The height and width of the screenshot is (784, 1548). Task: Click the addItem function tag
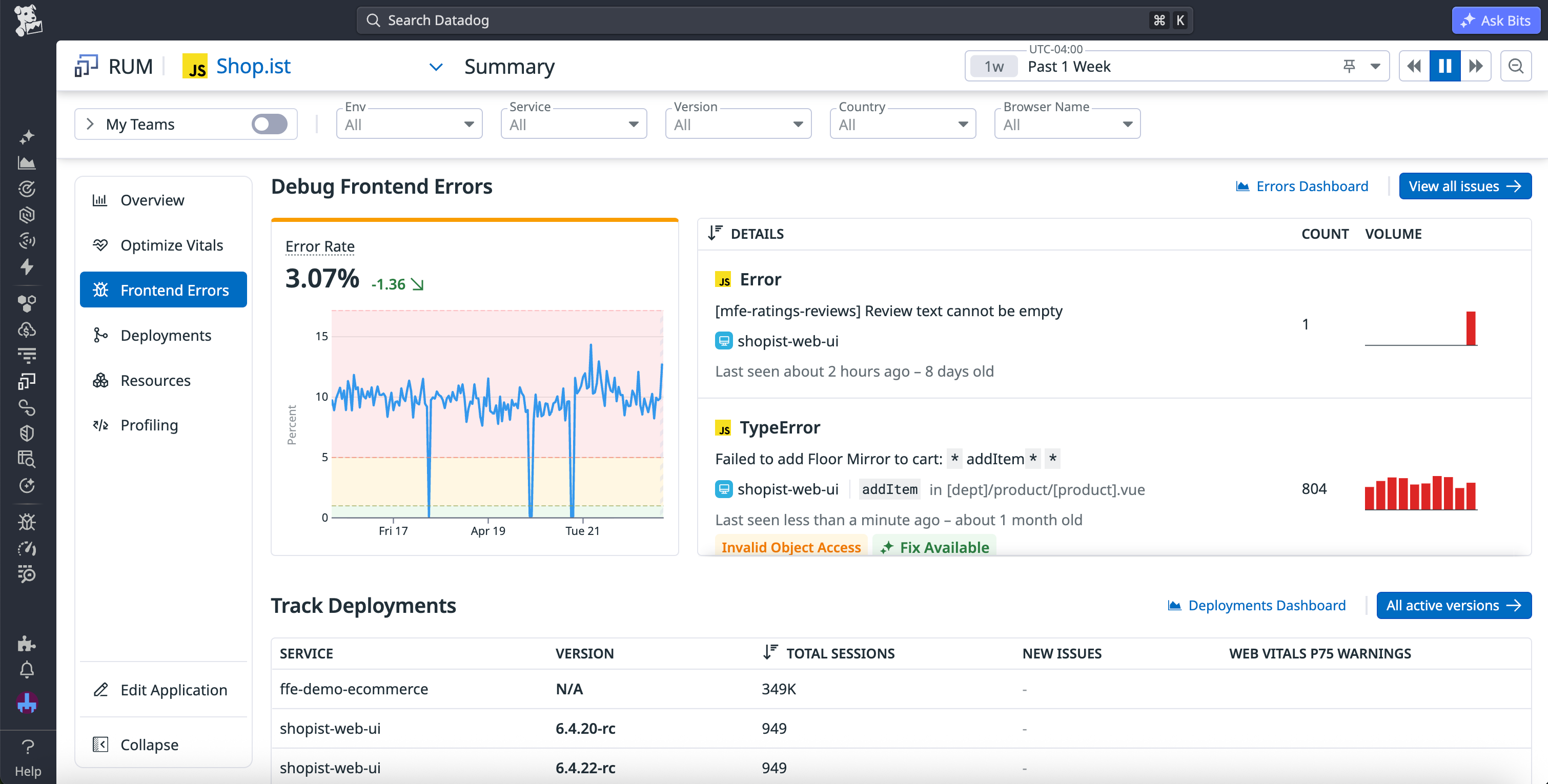click(x=889, y=489)
